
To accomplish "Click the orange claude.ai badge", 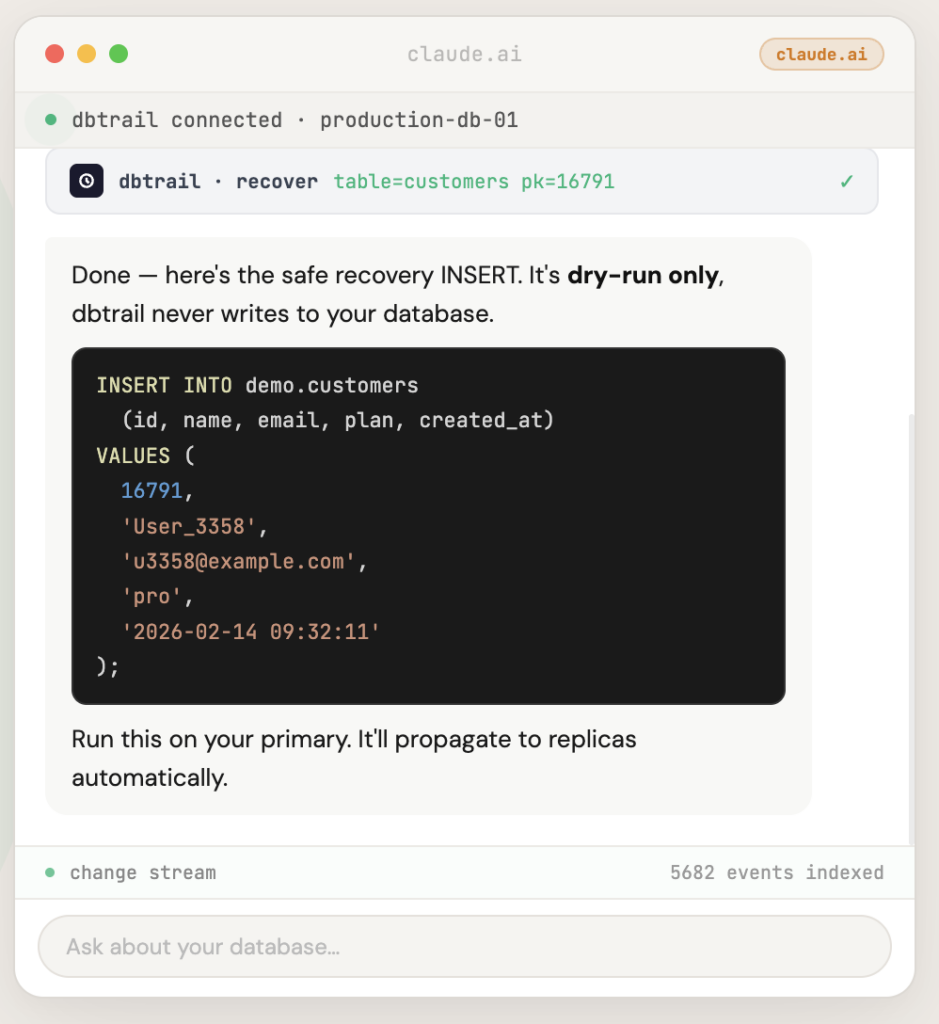I will (821, 54).
